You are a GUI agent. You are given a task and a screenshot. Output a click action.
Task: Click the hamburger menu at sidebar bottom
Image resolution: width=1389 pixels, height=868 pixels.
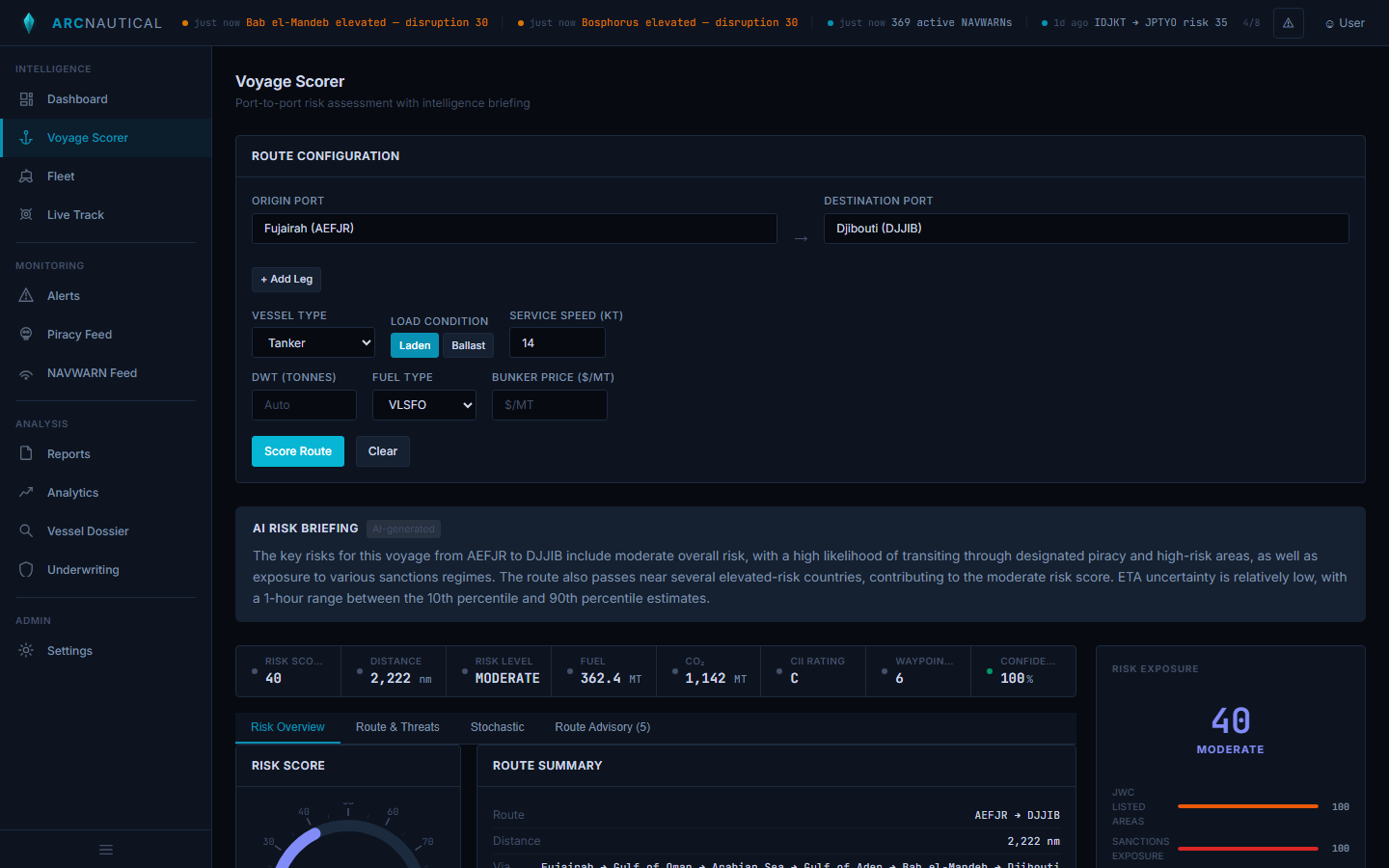point(105,850)
